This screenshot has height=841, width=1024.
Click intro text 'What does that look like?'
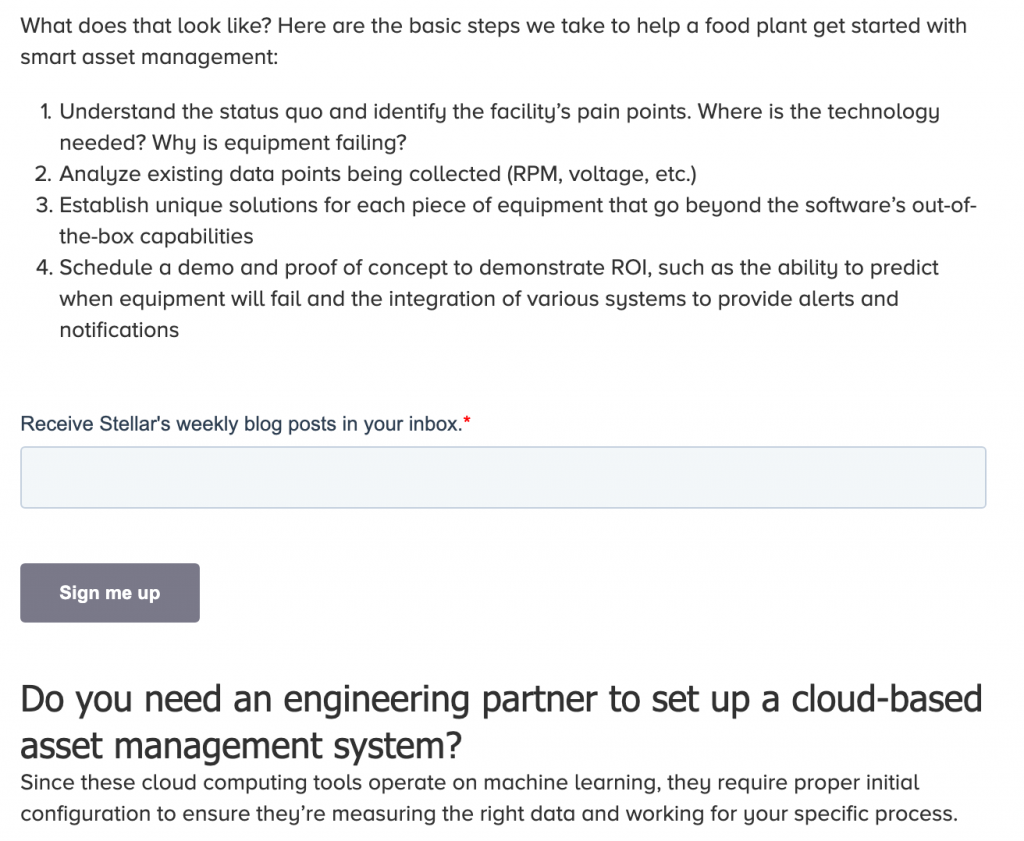point(146,26)
